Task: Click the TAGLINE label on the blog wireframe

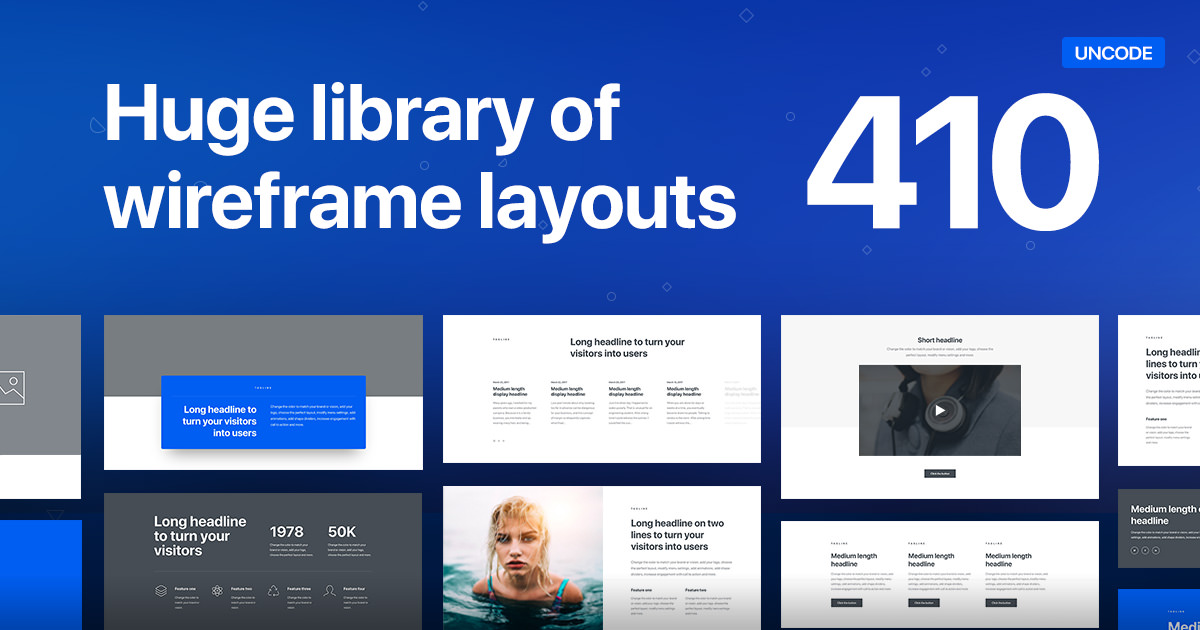Action: 499,339
